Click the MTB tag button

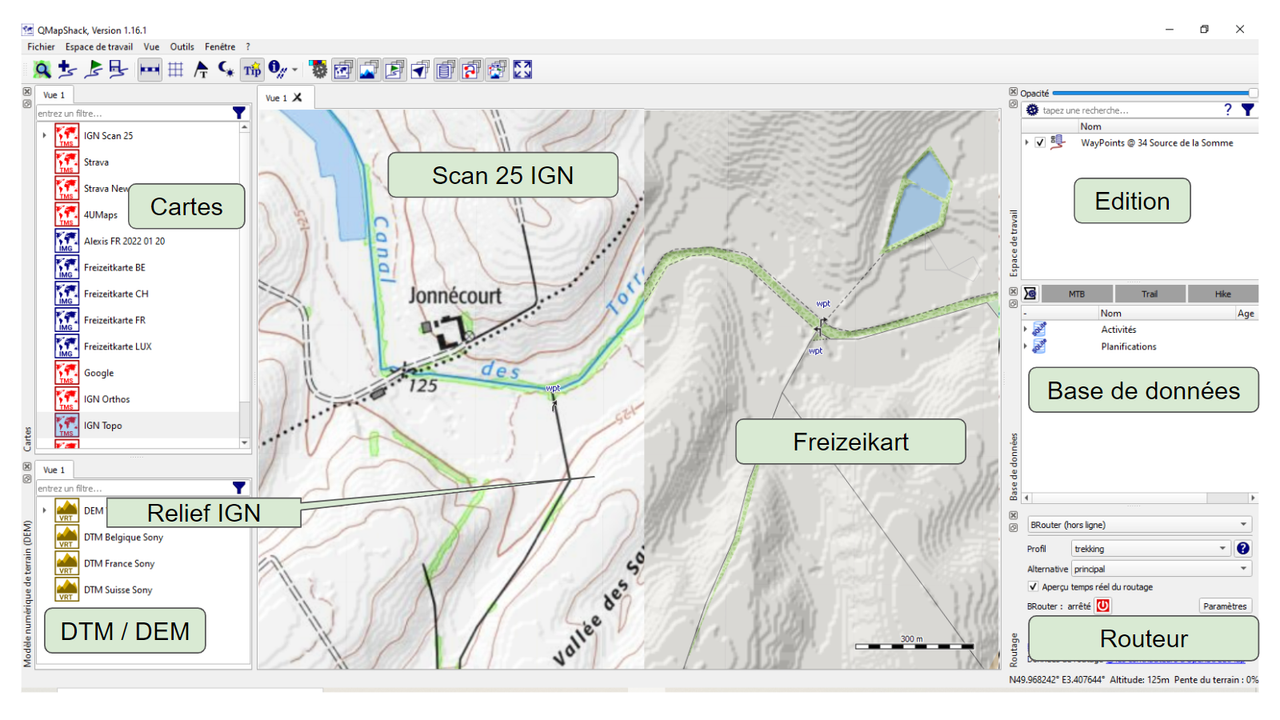pos(1076,294)
